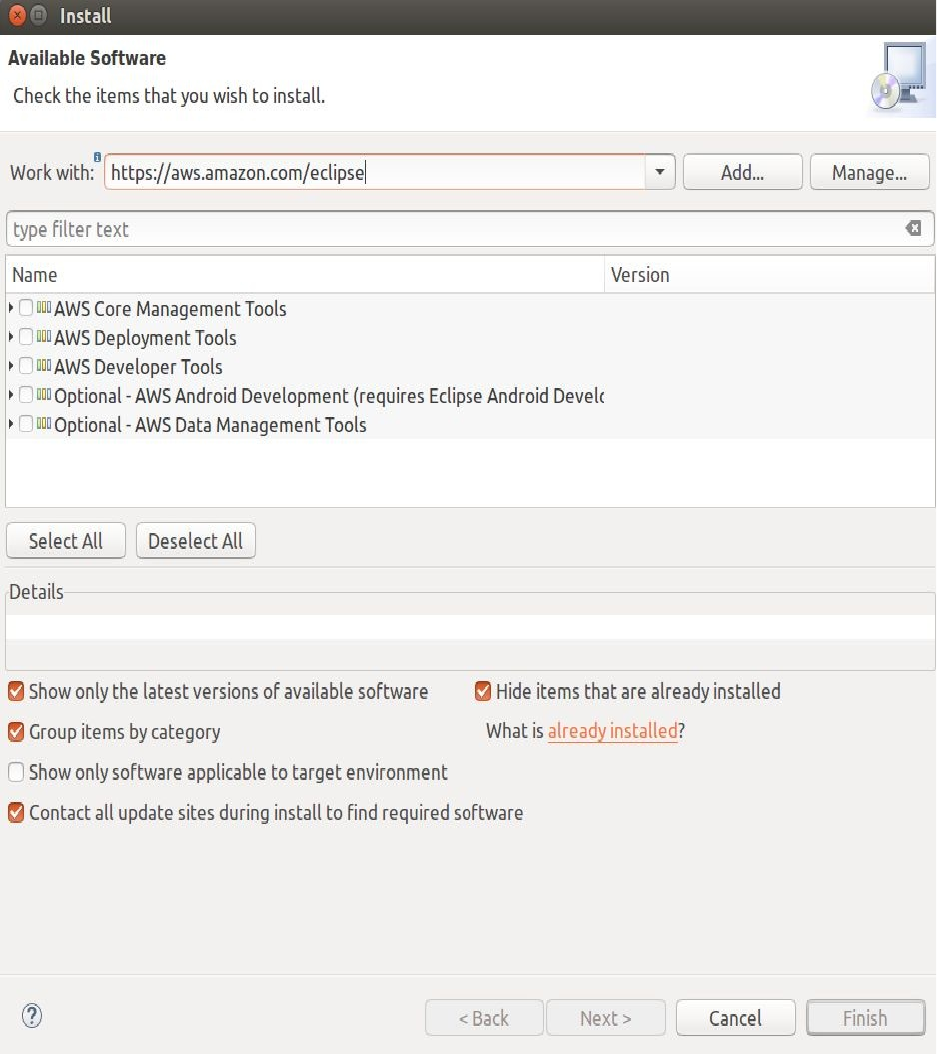937x1054 pixels.
Task: Clear the filter text with the eraser icon
Action: click(x=913, y=228)
